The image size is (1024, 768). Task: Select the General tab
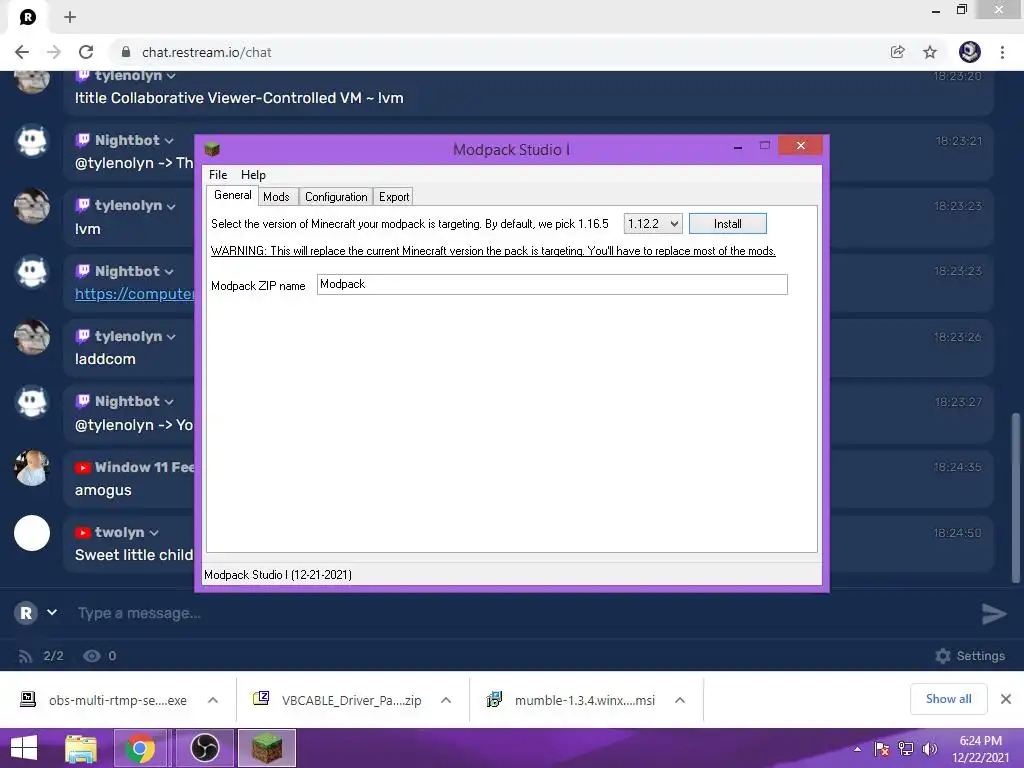(232, 195)
